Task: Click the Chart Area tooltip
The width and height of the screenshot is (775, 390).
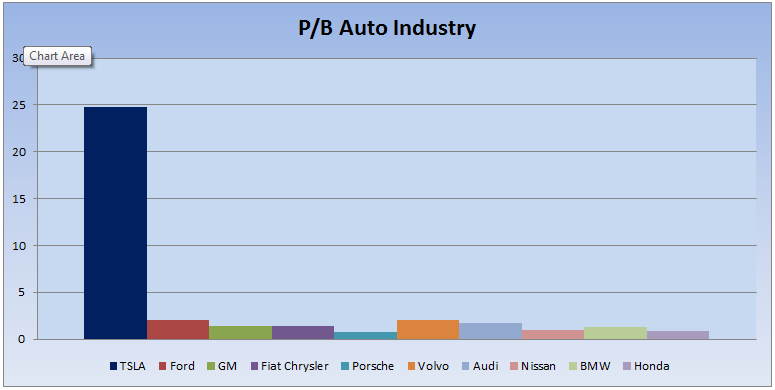Action: tap(57, 56)
